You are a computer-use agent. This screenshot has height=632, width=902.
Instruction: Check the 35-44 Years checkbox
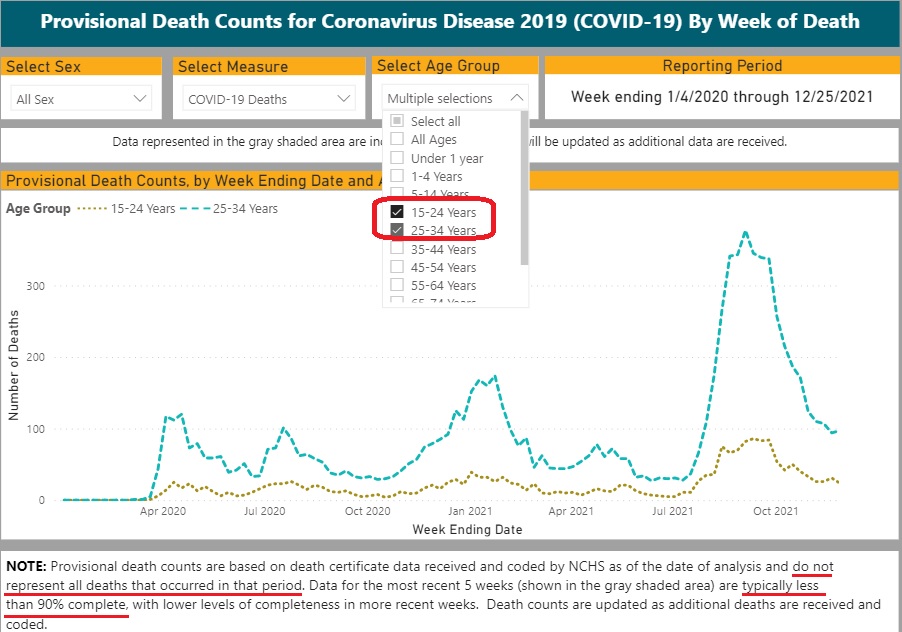[397, 248]
